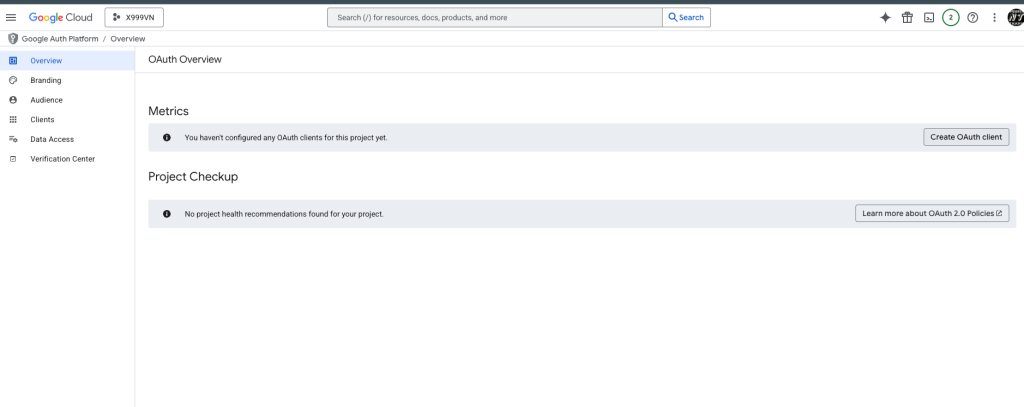
Task: Open the three-dot settings and utilities menu
Action: point(995,18)
